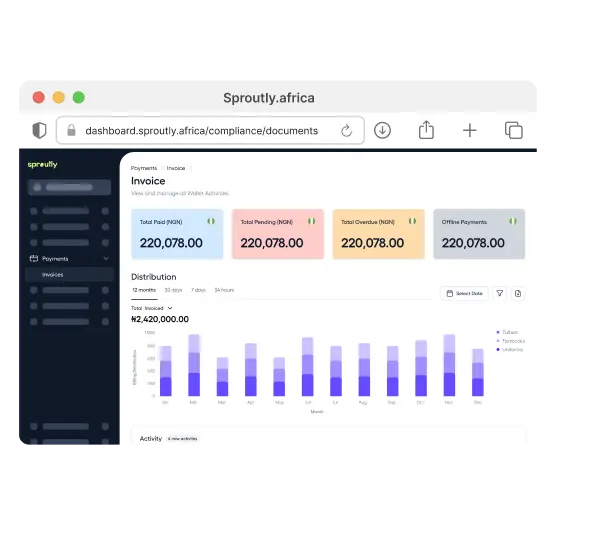Click the browser share icon

[x=426, y=130]
